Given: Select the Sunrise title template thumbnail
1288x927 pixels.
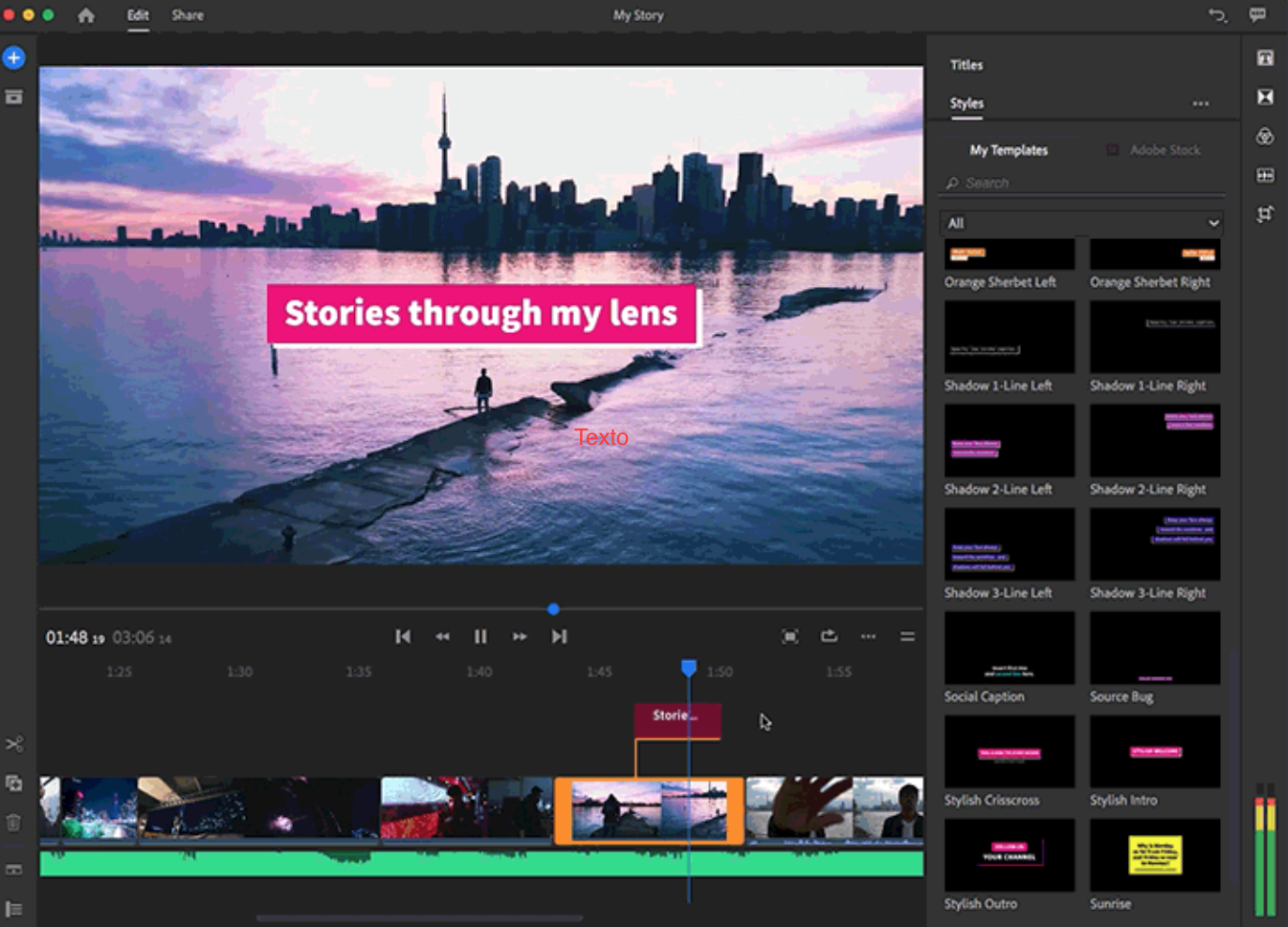Looking at the screenshot, I should click(x=1155, y=855).
